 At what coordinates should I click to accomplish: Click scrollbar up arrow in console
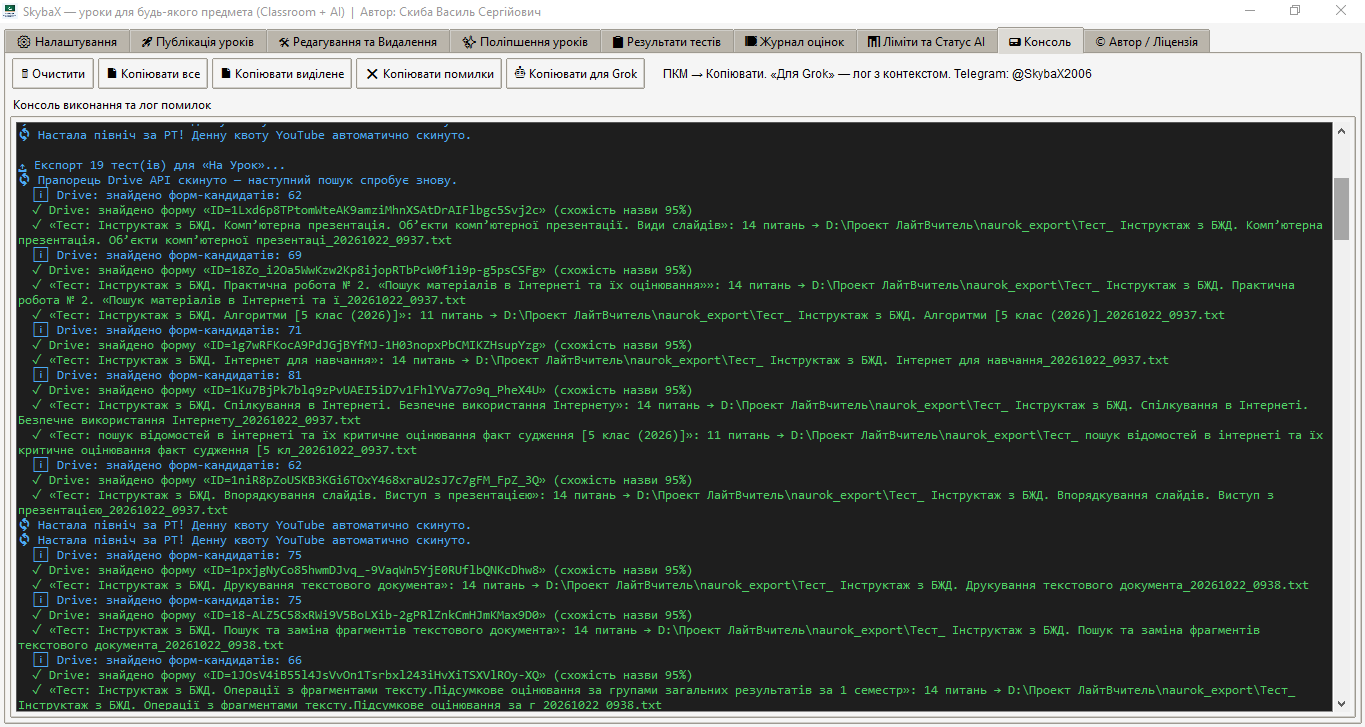click(x=1342, y=130)
